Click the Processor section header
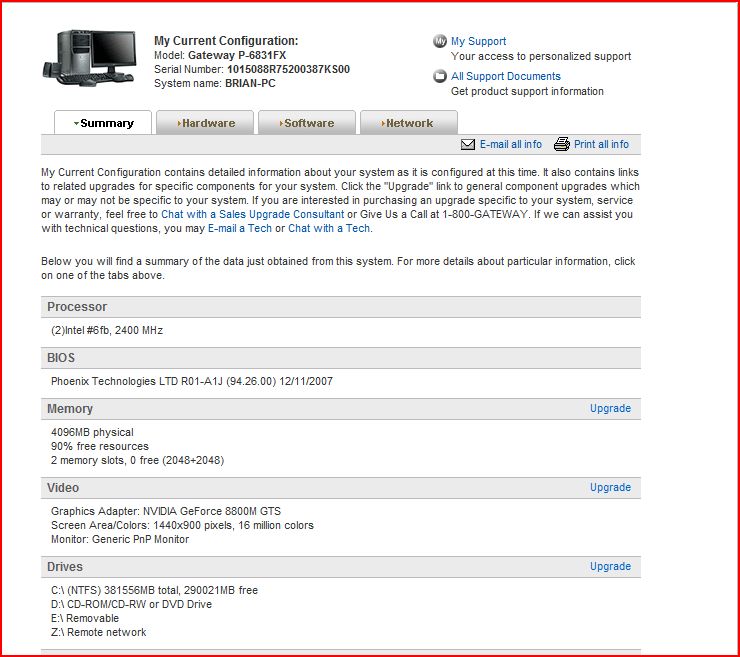The height and width of the screenshot is (657, 740). point(341,307)
